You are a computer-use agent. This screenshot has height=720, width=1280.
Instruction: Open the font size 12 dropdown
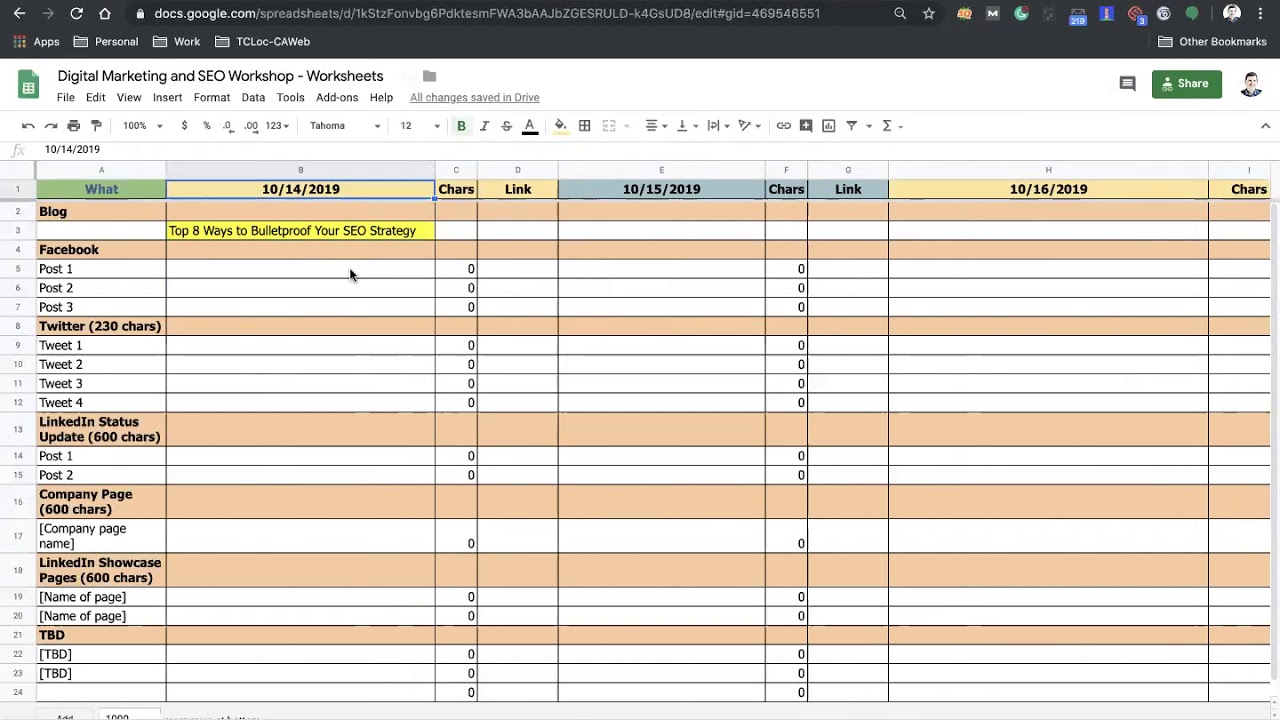coord(420,126)
